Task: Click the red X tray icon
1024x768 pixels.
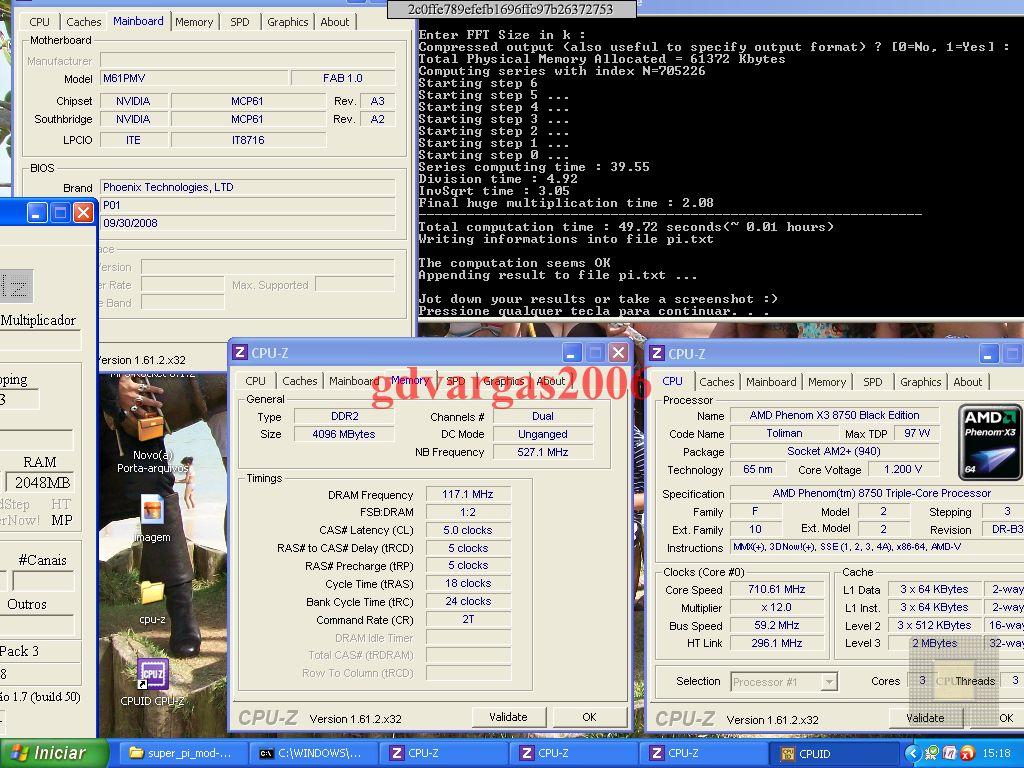Action: click(x=967, y=754)
